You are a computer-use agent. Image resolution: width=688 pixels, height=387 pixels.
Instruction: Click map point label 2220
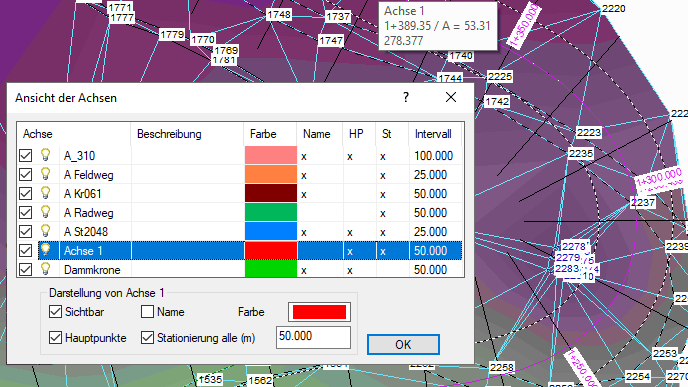[613, 8]
